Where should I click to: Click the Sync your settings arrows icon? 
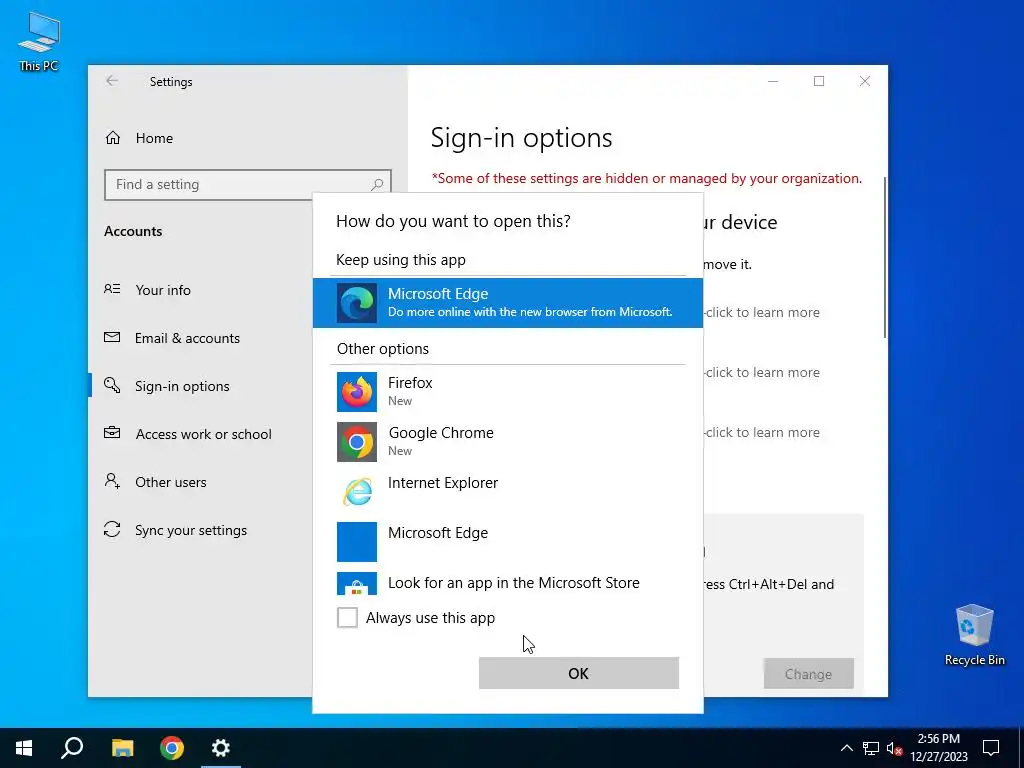pyautogui.click(x=112, y=530)
